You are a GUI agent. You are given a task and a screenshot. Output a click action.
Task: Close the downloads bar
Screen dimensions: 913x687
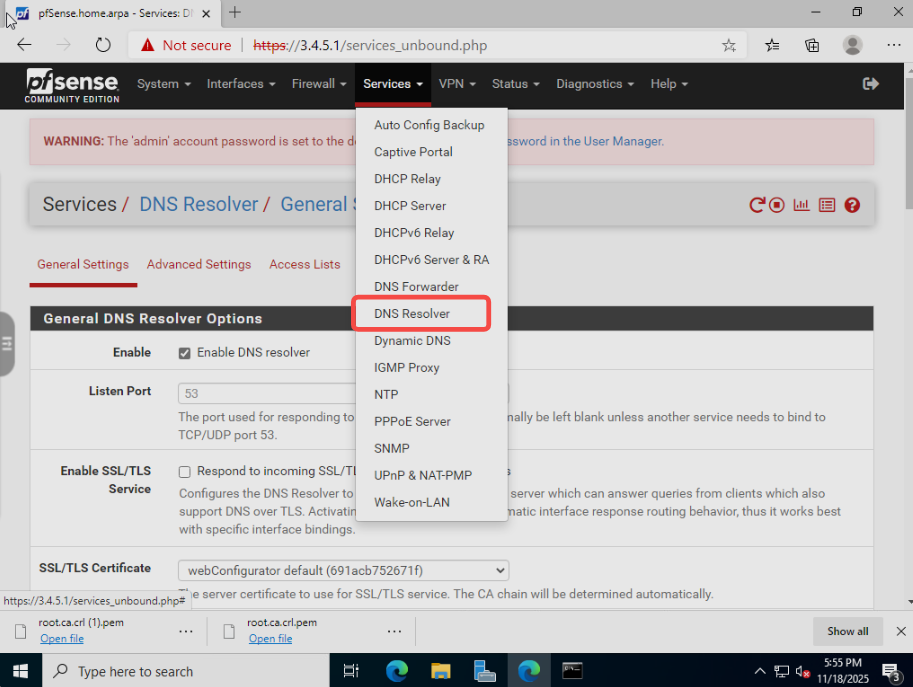[901, 631]
